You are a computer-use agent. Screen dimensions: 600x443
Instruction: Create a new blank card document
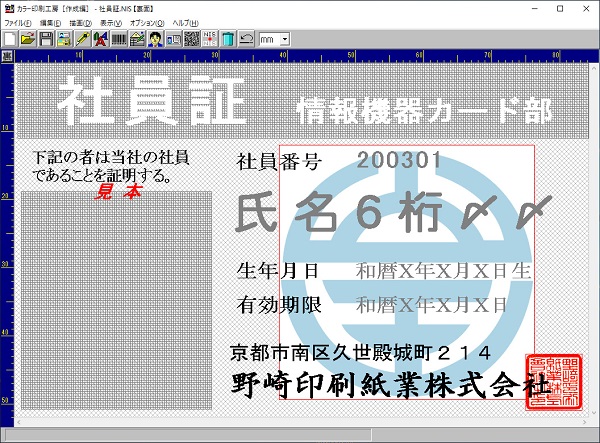click(x=10, y=39)
